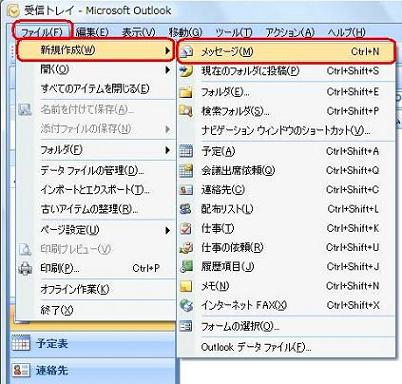
Task: Choose Outlook データファイル(F) in submenu
Action: tap(256, 347)
